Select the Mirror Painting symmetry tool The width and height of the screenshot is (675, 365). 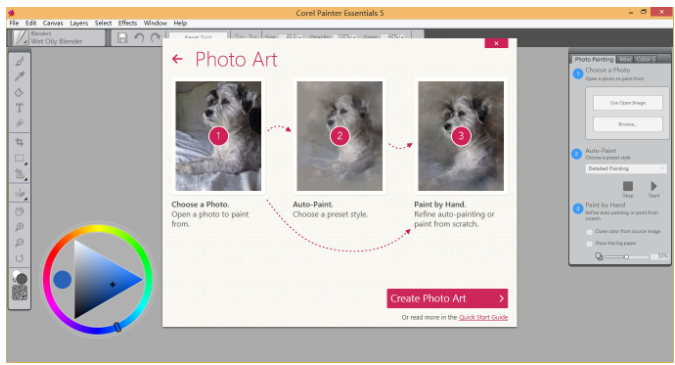coord(19,193)
